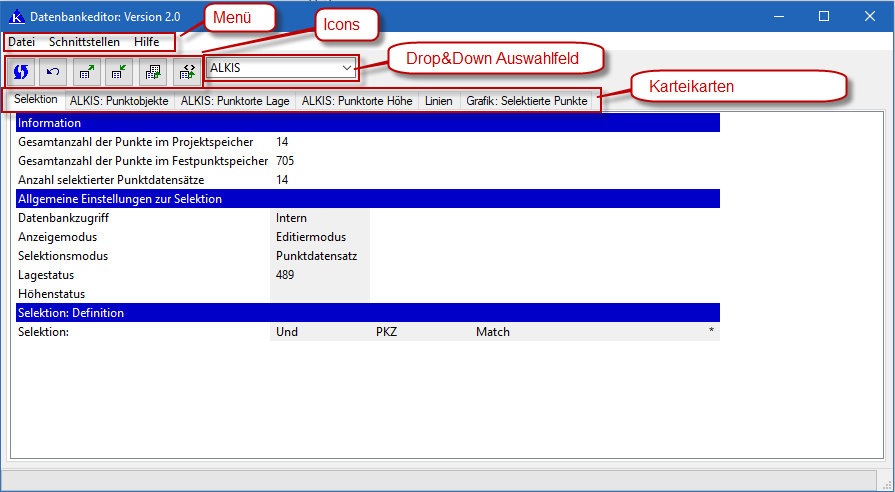Click the table import icon with incoming arrow
Viewport: 895px width, 492px height.
(119, 71)
